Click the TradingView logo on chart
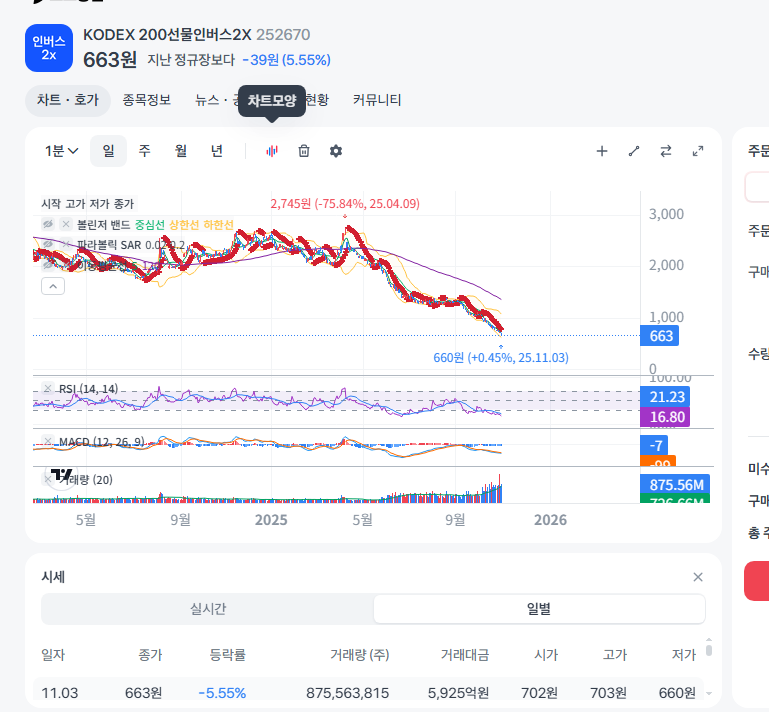 (62, 475)
